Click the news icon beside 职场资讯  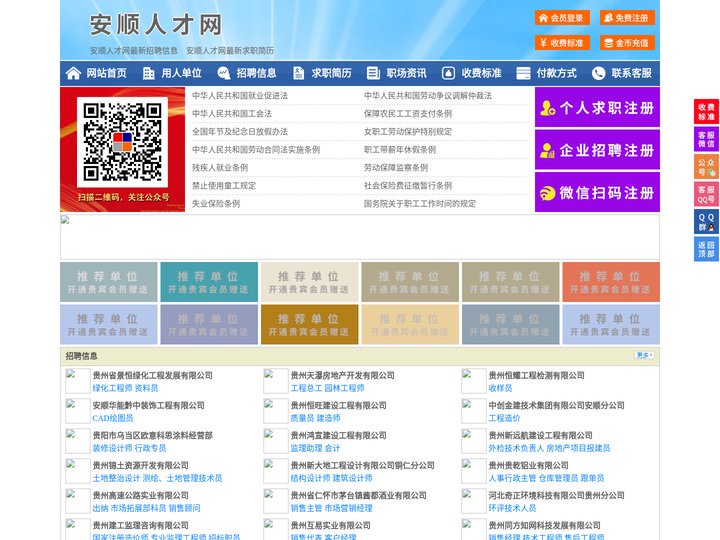tap(373, 73)
